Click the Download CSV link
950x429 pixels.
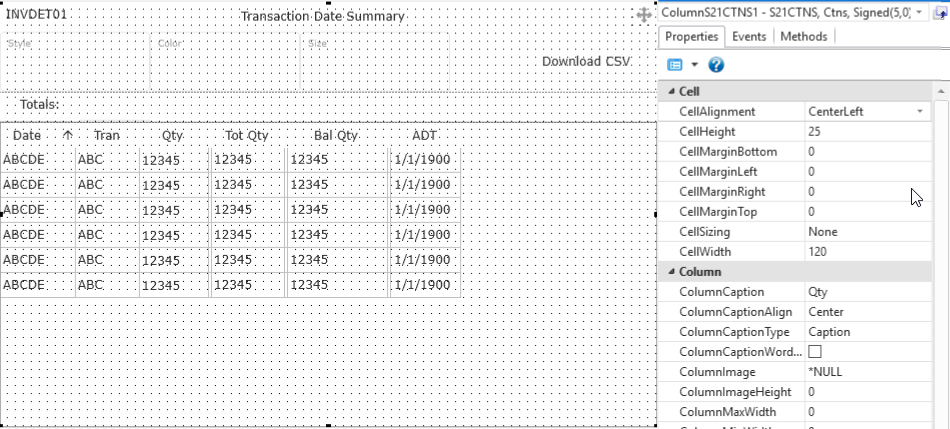click(x=586, y=61)
